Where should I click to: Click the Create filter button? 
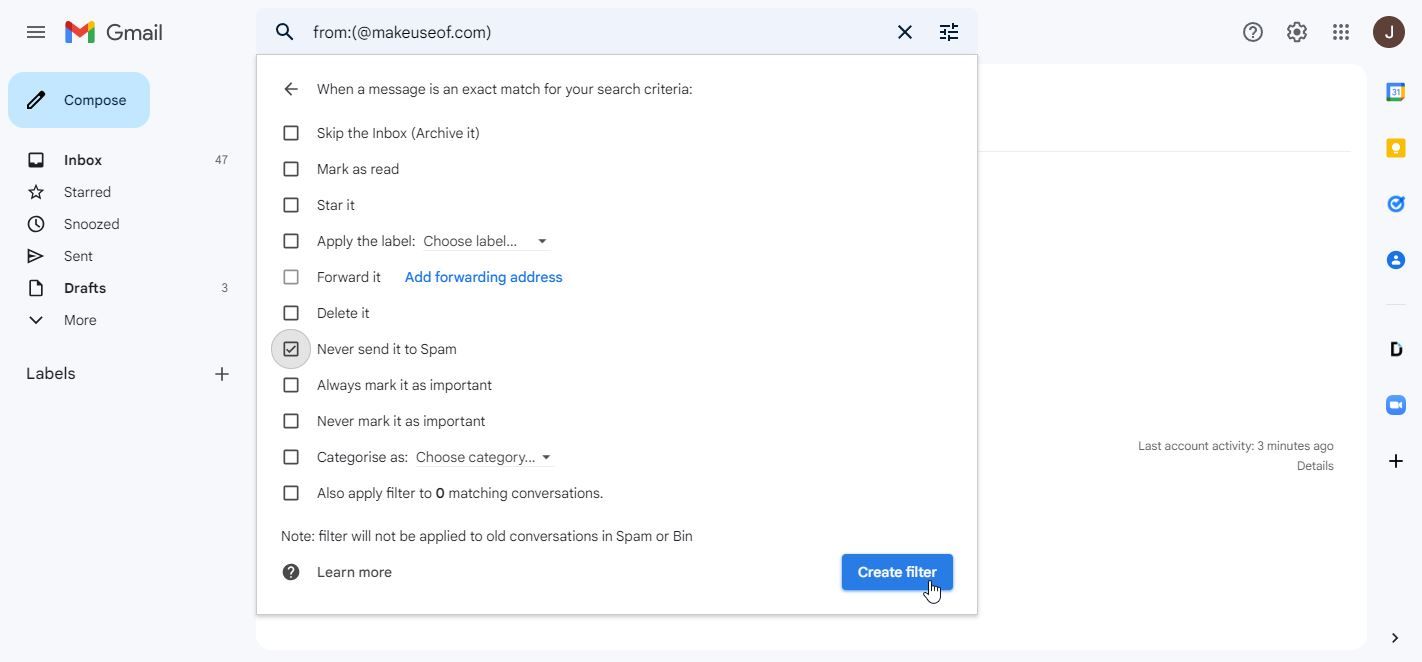(x=897, y=572)
